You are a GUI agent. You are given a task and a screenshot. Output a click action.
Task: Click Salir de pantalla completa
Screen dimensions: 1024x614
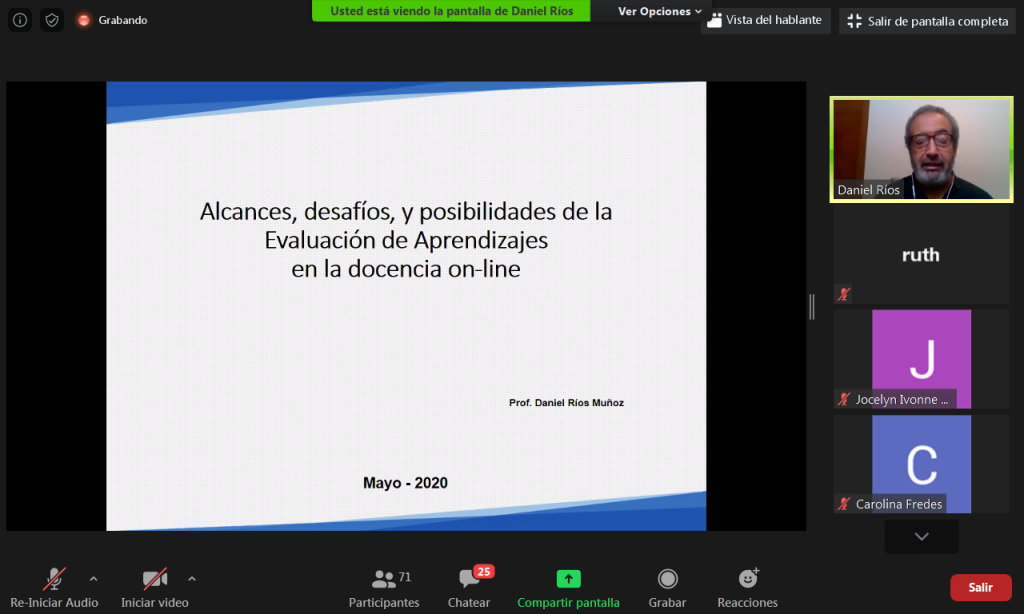(x=928, y=21)
